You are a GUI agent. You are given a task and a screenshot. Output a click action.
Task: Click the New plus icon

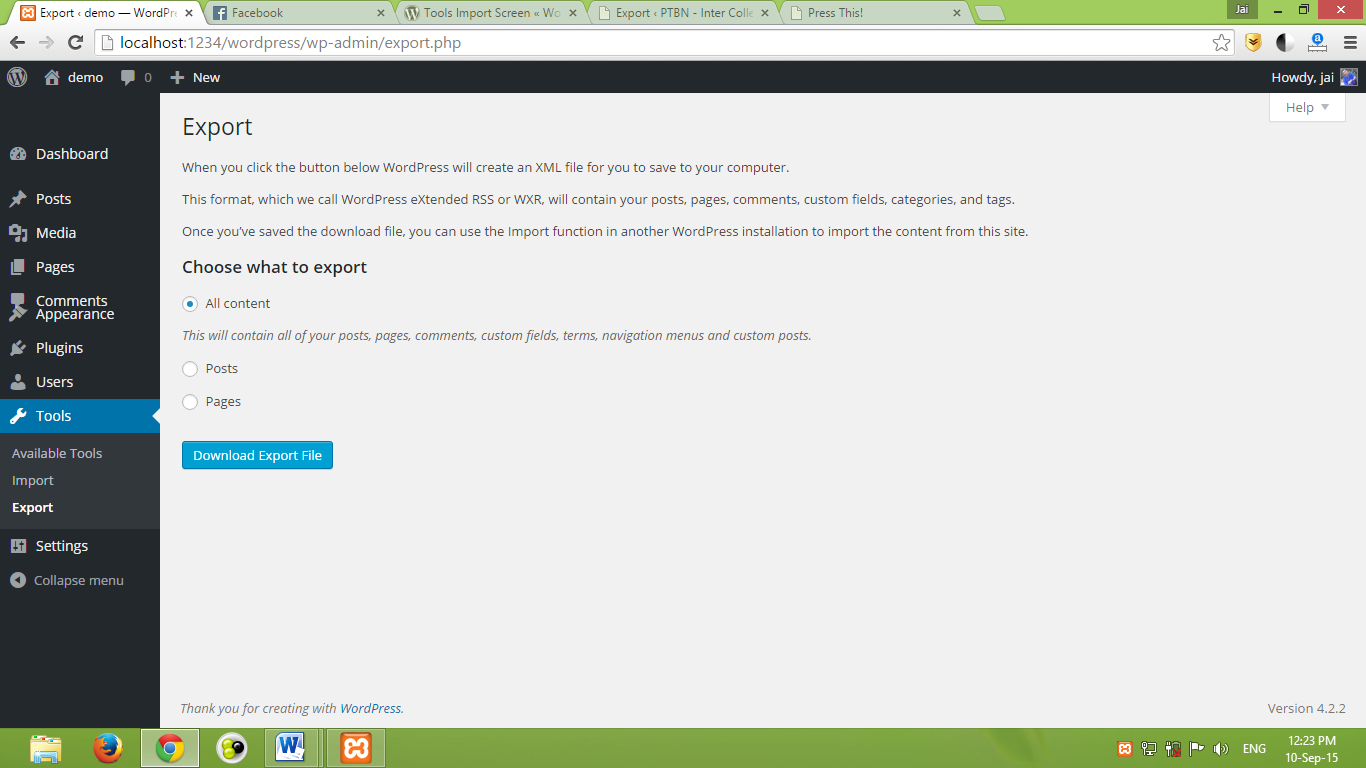pos(177,77)
